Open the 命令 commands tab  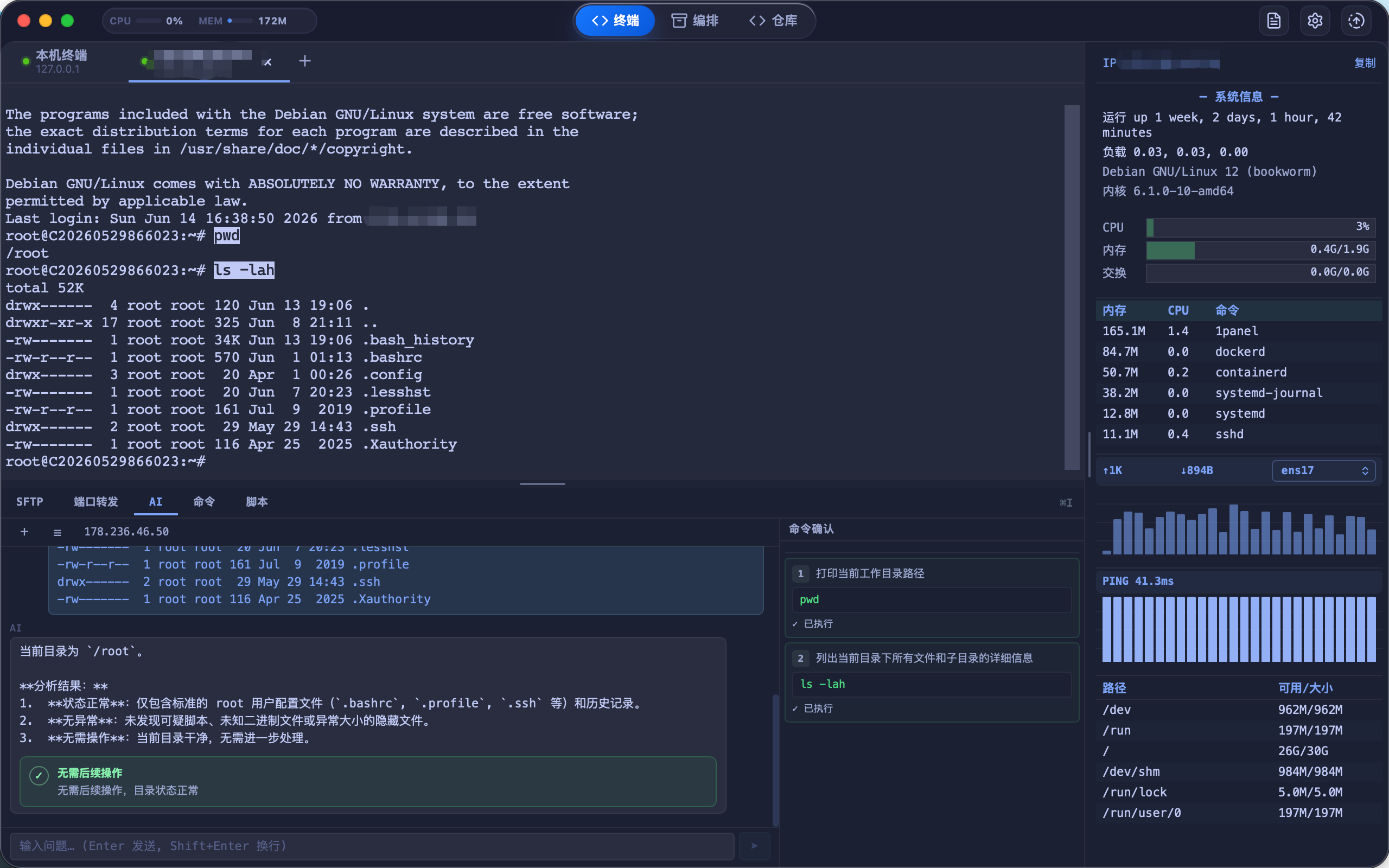pyautogui.click(x=204, y=502)
